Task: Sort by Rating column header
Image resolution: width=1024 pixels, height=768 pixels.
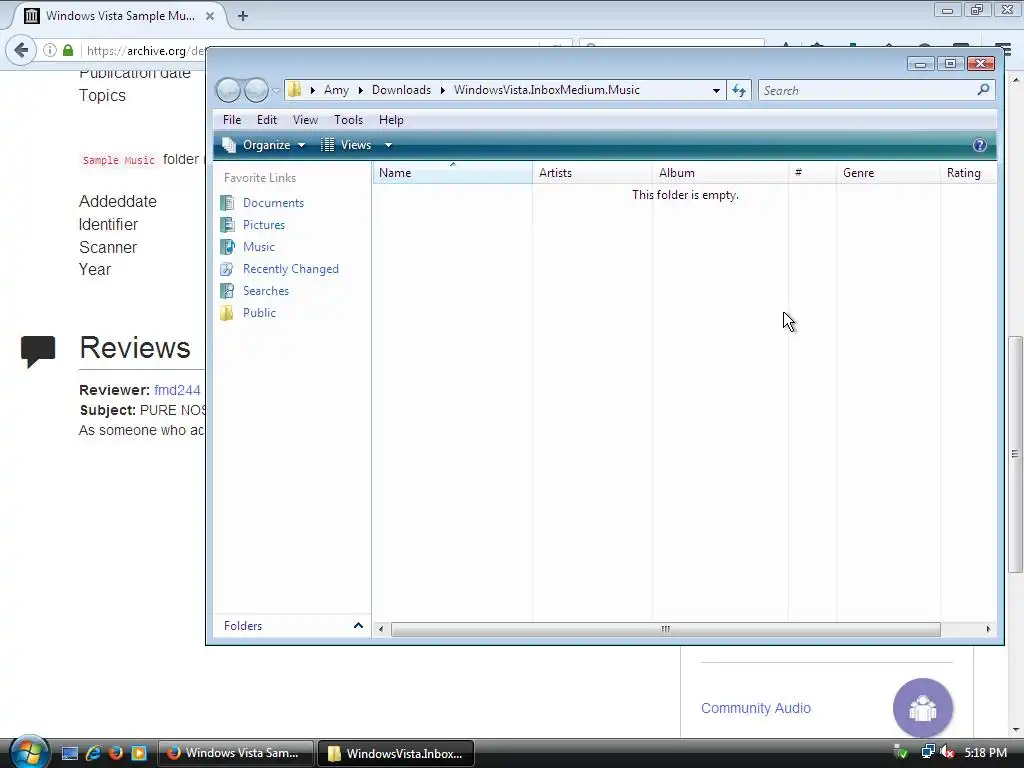Action: tap(968, 173)
